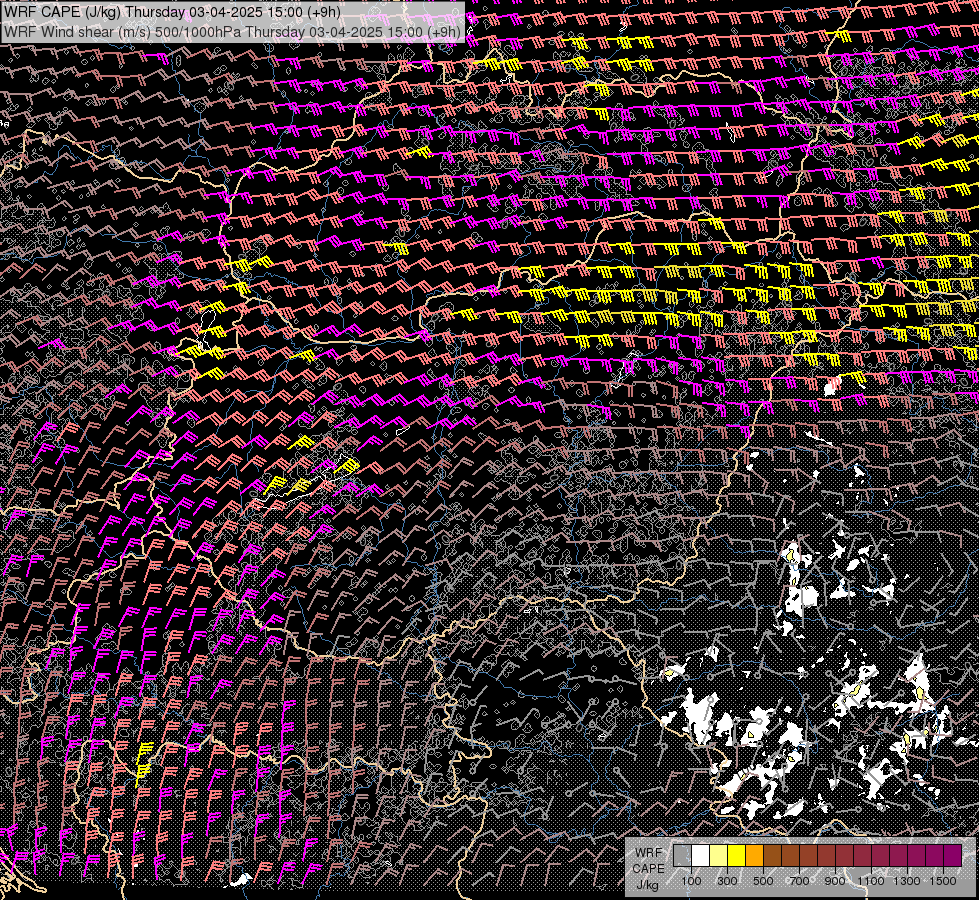
Task: Click the '1100' legend label
Action: pyautogui.click(x=870, y=881)
